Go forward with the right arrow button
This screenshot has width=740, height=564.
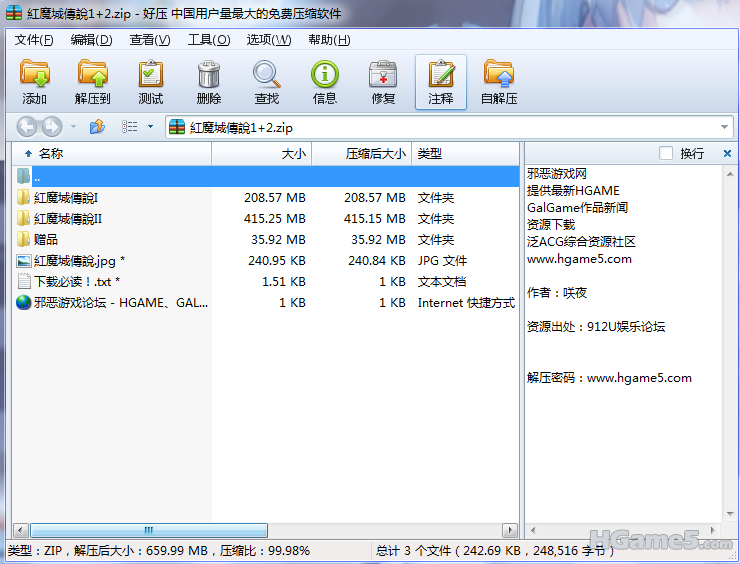(x=52, y=126)
